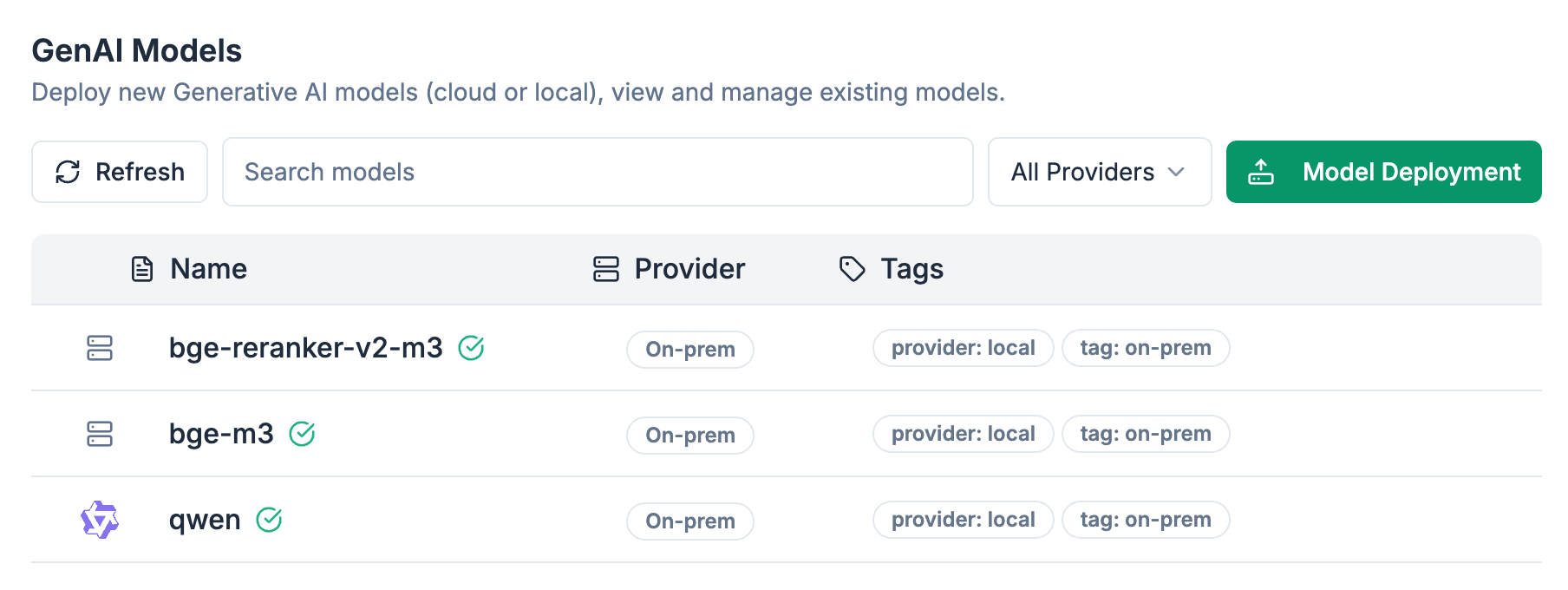Sort by the Name column header

[208, 269]
